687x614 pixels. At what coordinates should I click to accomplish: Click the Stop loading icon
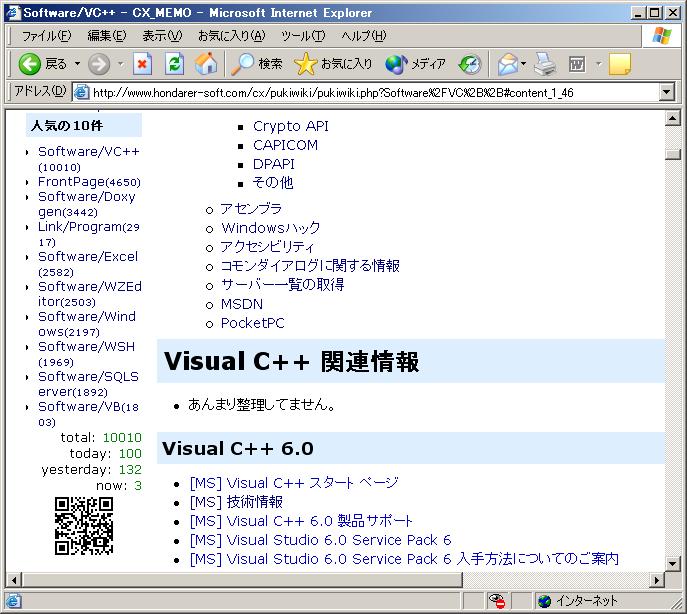[x=142, y=64]
